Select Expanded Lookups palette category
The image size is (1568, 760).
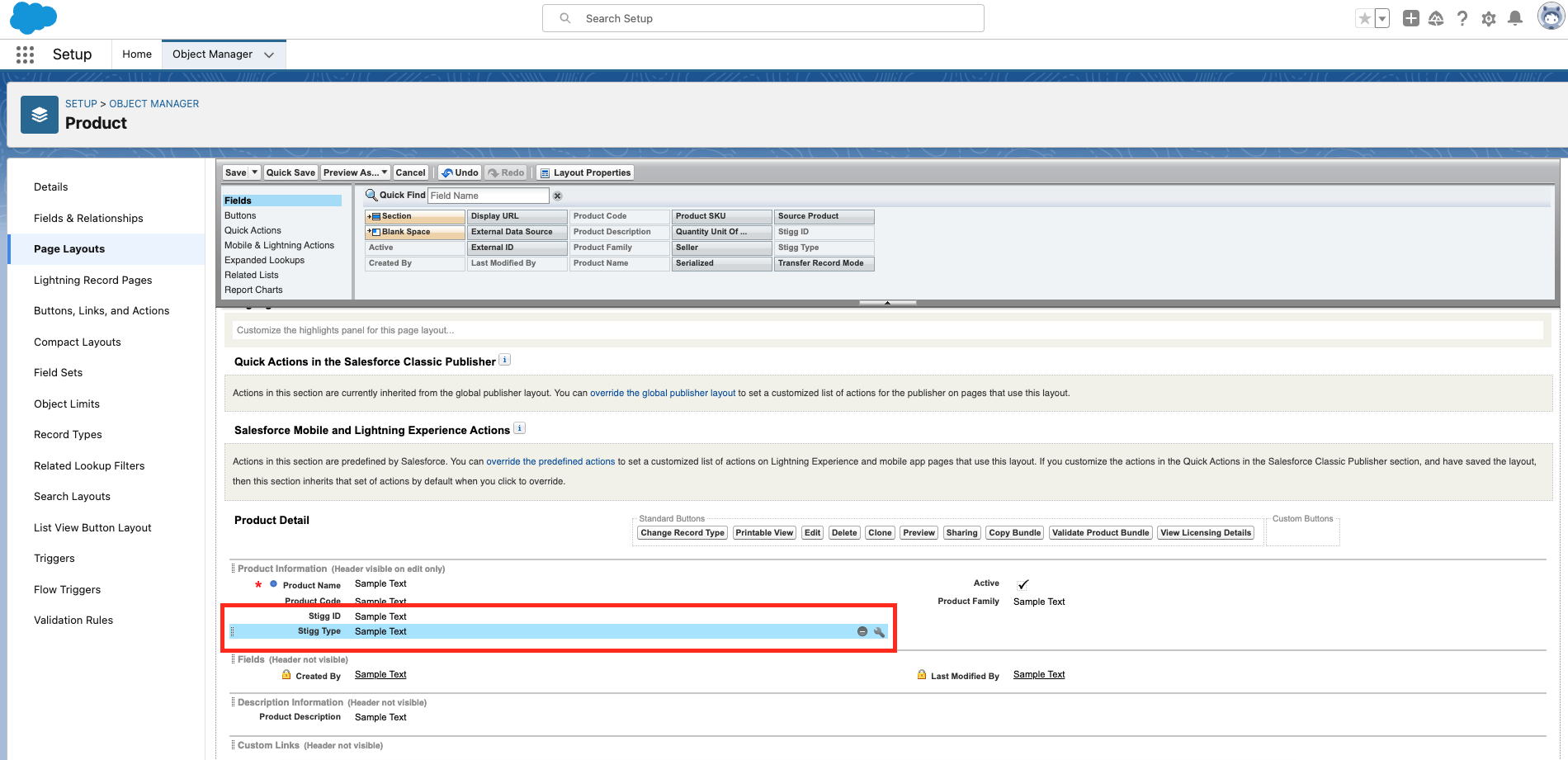point(264,260)
